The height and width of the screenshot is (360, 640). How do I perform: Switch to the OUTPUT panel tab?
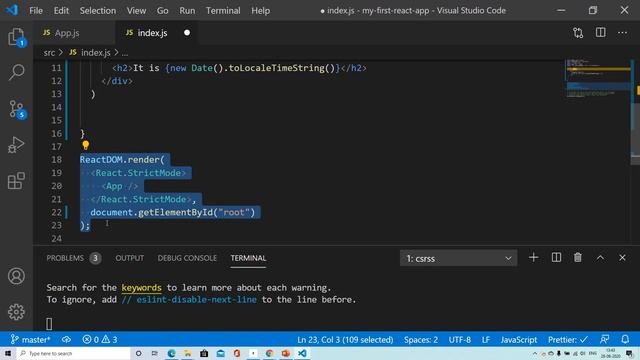point(129,258)
